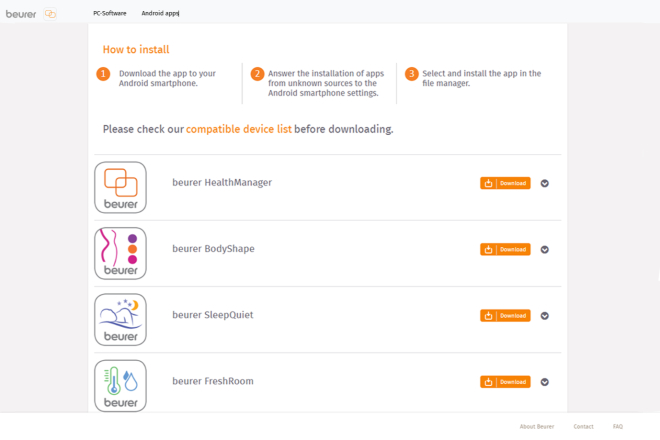
Task: Expand the SleepQuiet details chevron
Action: 545,315
